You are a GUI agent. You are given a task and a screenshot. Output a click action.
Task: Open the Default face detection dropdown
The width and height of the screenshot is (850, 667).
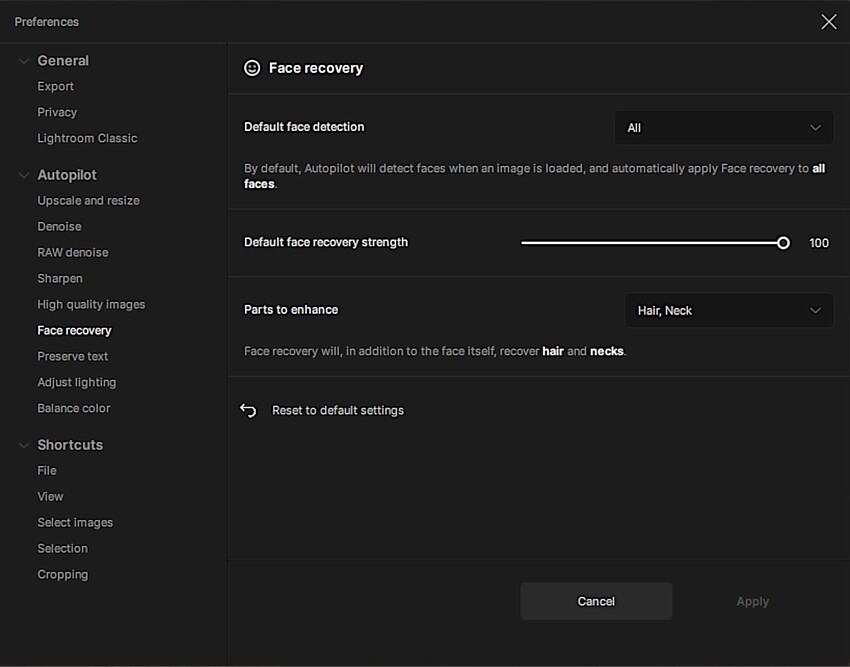pos(723,128)
